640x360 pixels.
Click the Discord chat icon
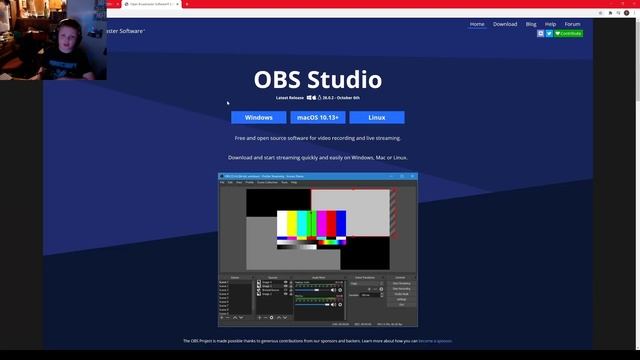[x=540, y=33]
